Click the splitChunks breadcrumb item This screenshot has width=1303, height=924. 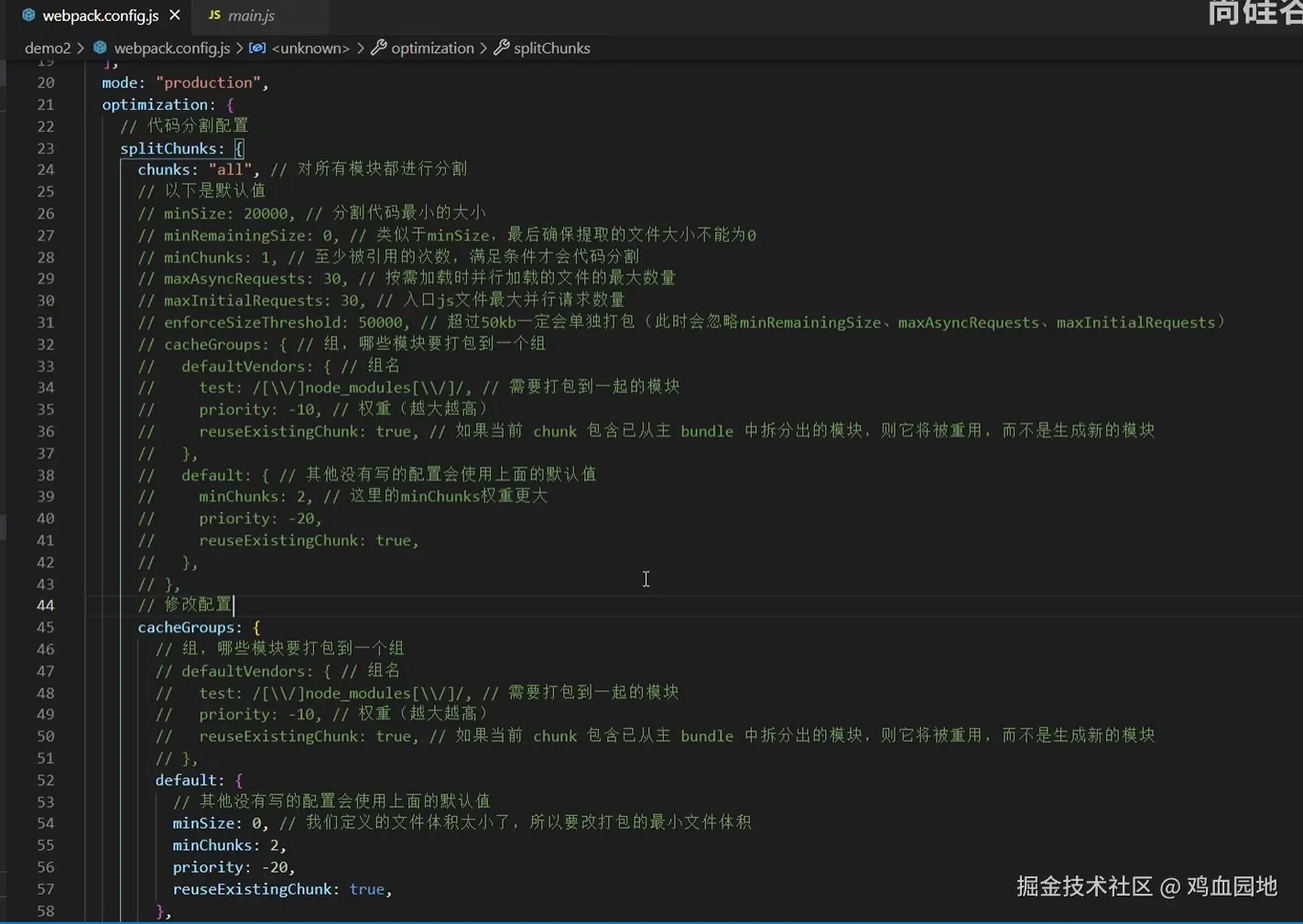[x=551, y=49]
